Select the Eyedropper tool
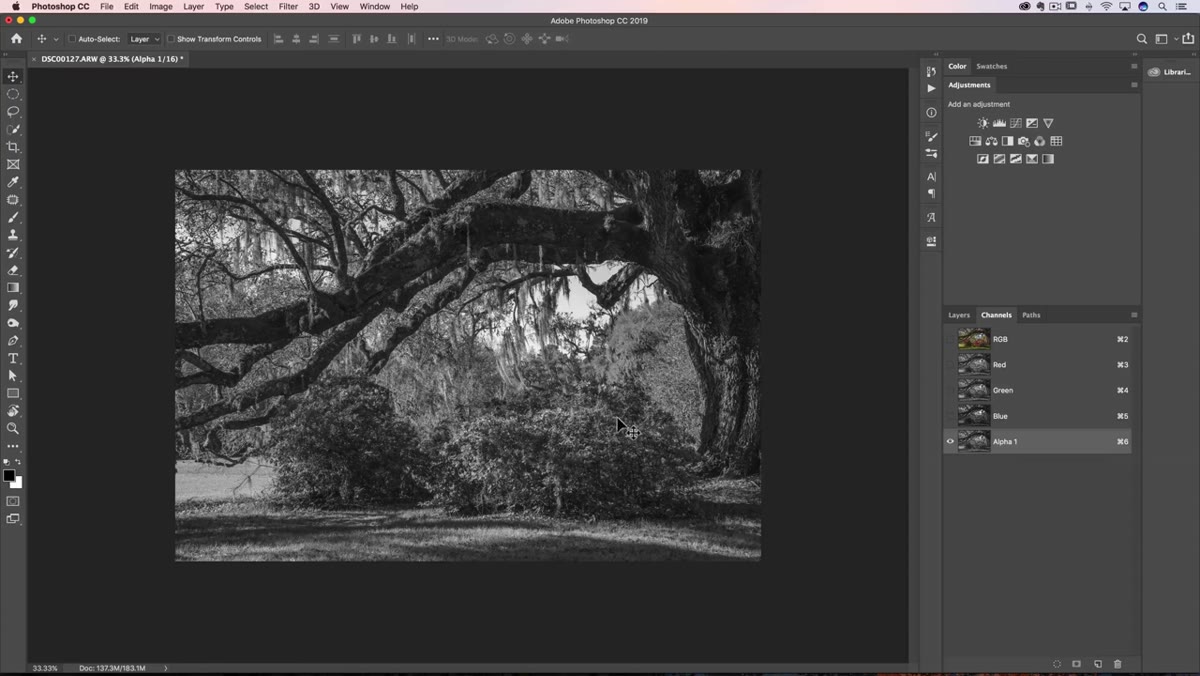 13,182
